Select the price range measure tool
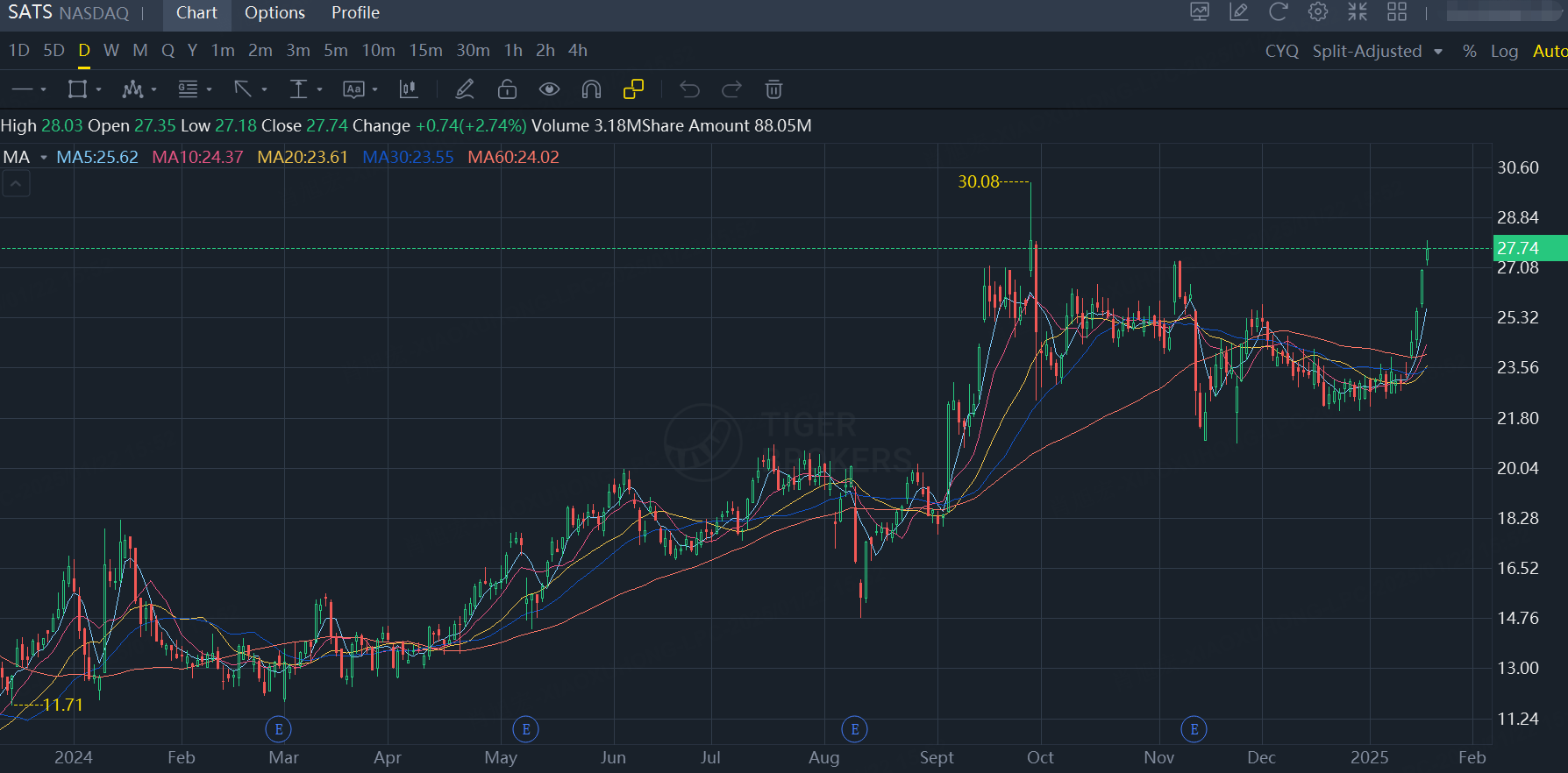The width and height of the screenshot is (1568, 773). 298,89
